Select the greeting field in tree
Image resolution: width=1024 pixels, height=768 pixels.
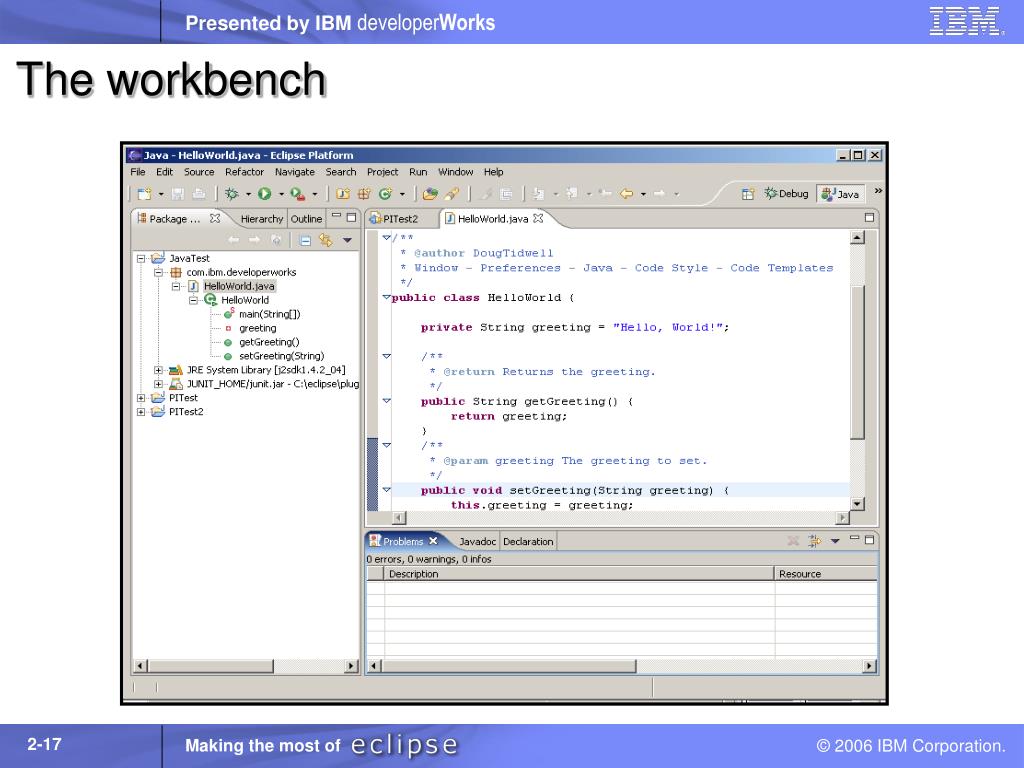pos(257,328)
